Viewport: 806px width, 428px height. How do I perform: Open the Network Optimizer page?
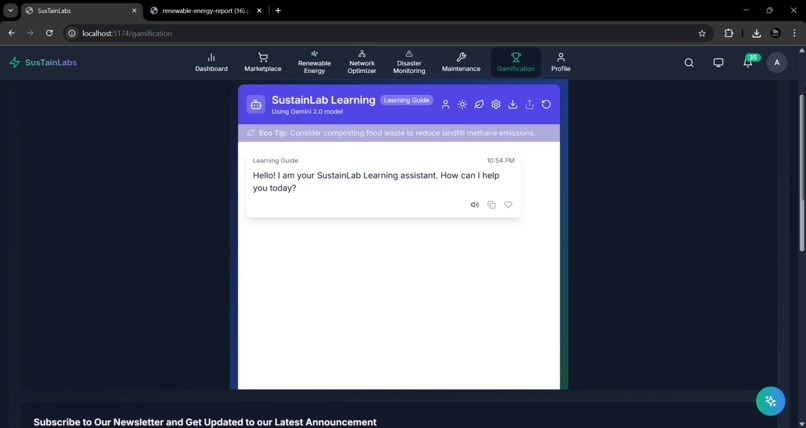(362, 63)
